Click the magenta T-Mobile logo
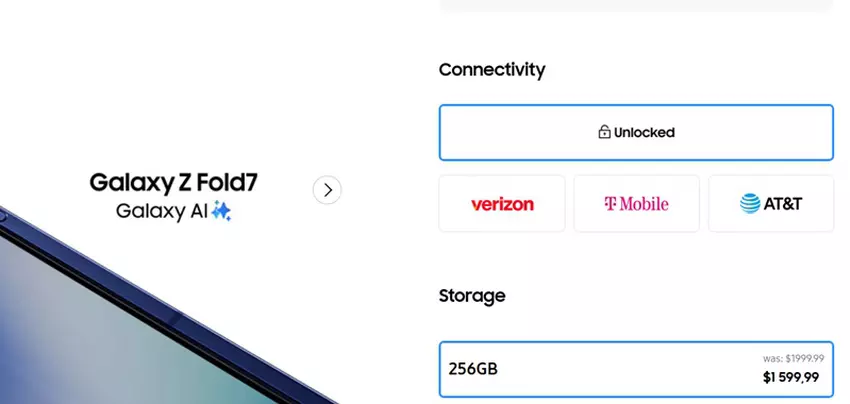 click(636, 204)
